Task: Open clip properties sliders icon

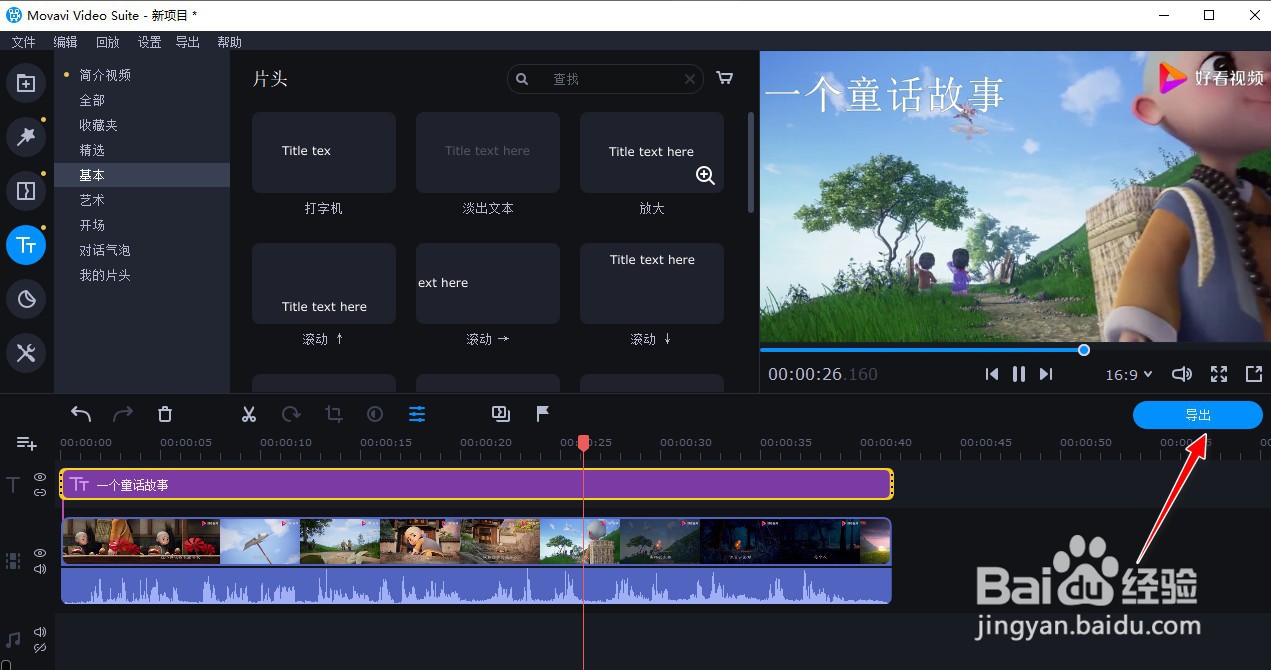Action: [x=417, y=414]
